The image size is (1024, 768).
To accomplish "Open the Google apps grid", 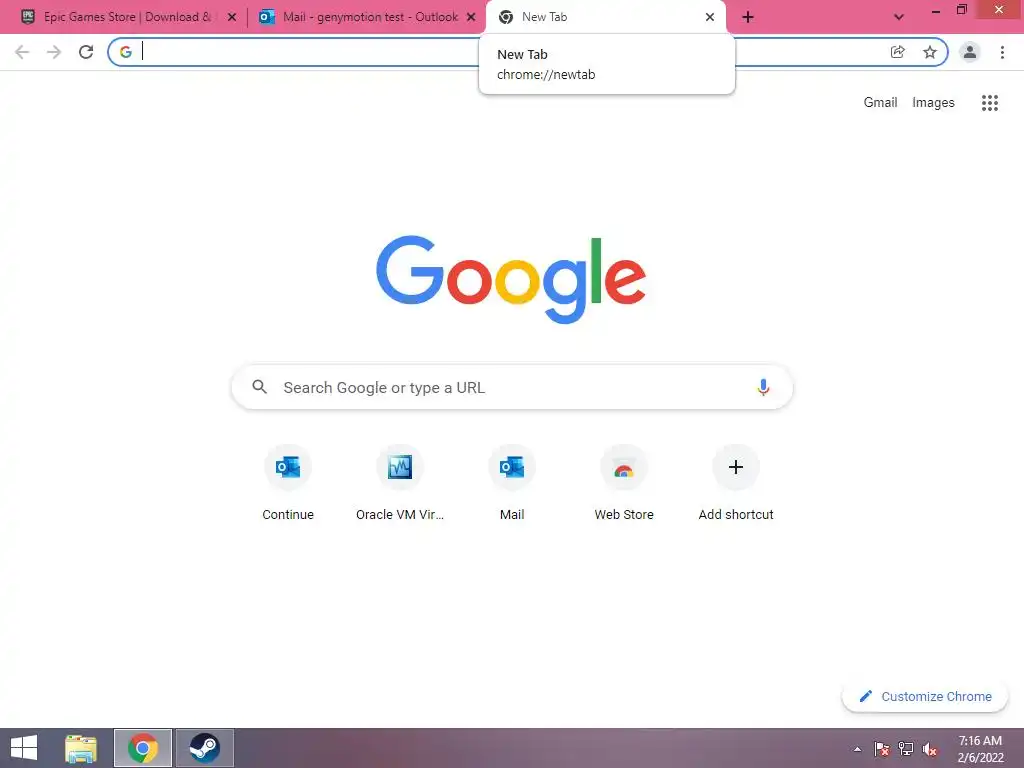I will click(x=990, y=103).
